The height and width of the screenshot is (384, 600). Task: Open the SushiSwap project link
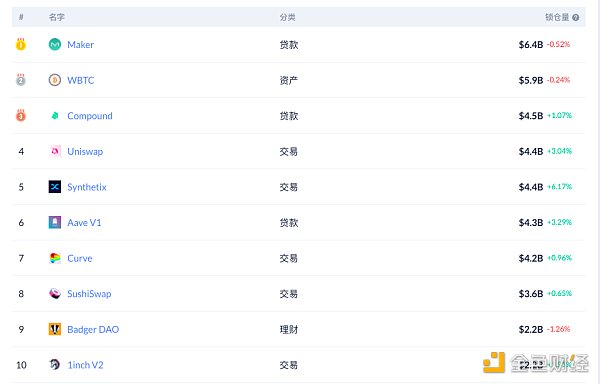89,294
